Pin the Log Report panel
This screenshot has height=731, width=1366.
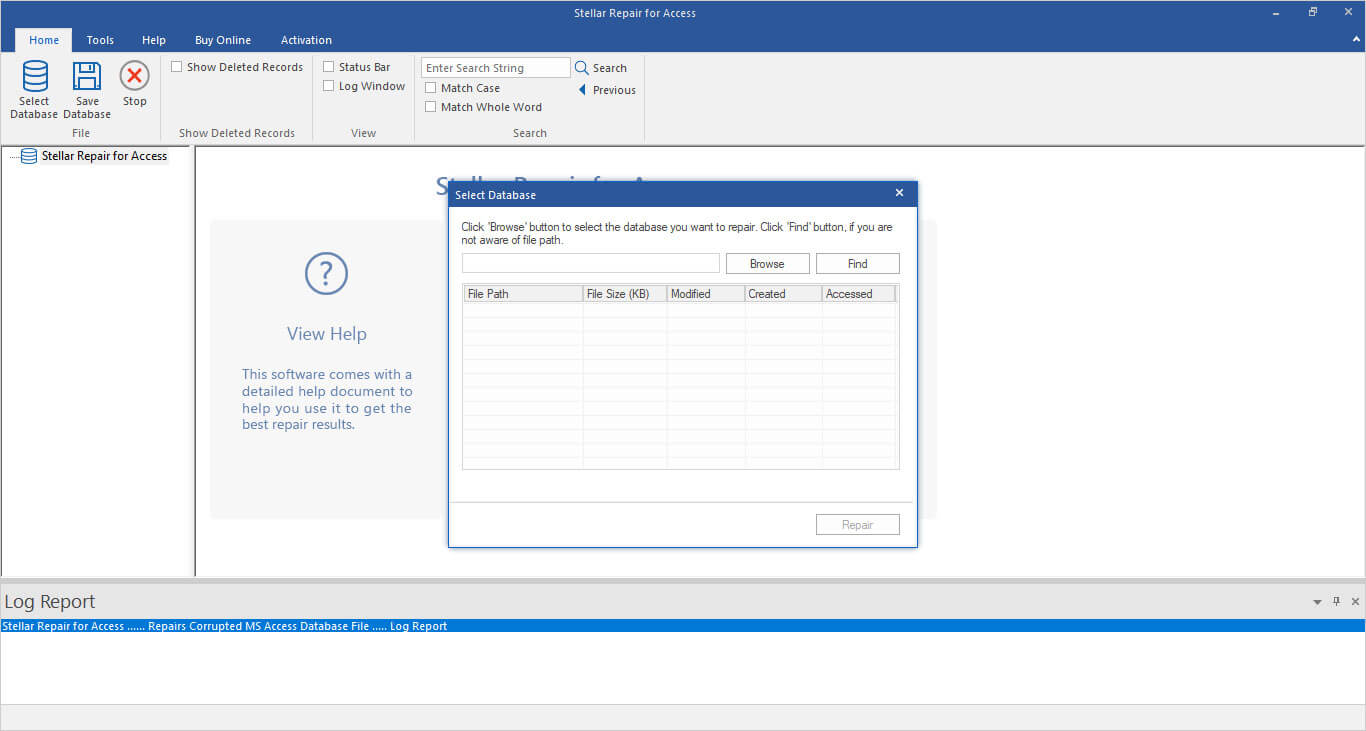tap(1336, 602)
